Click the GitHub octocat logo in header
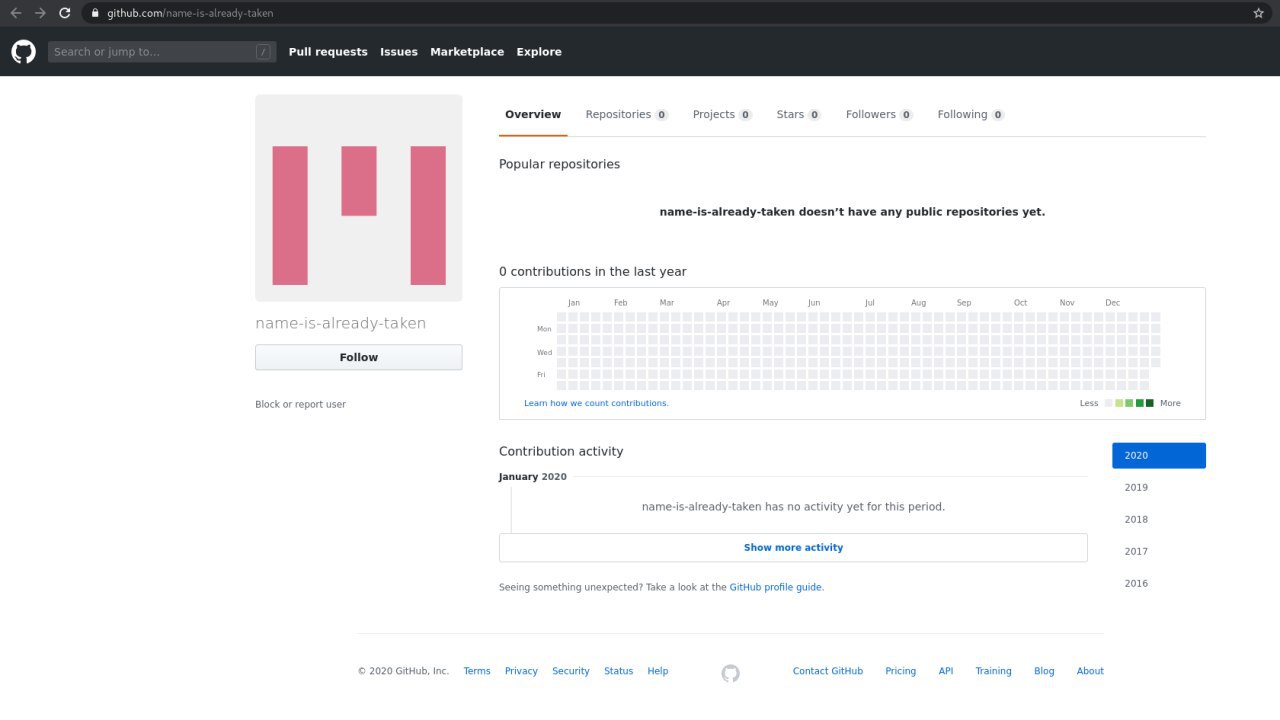This screenshot has height=720, width=1280. (x=23, y=52)
